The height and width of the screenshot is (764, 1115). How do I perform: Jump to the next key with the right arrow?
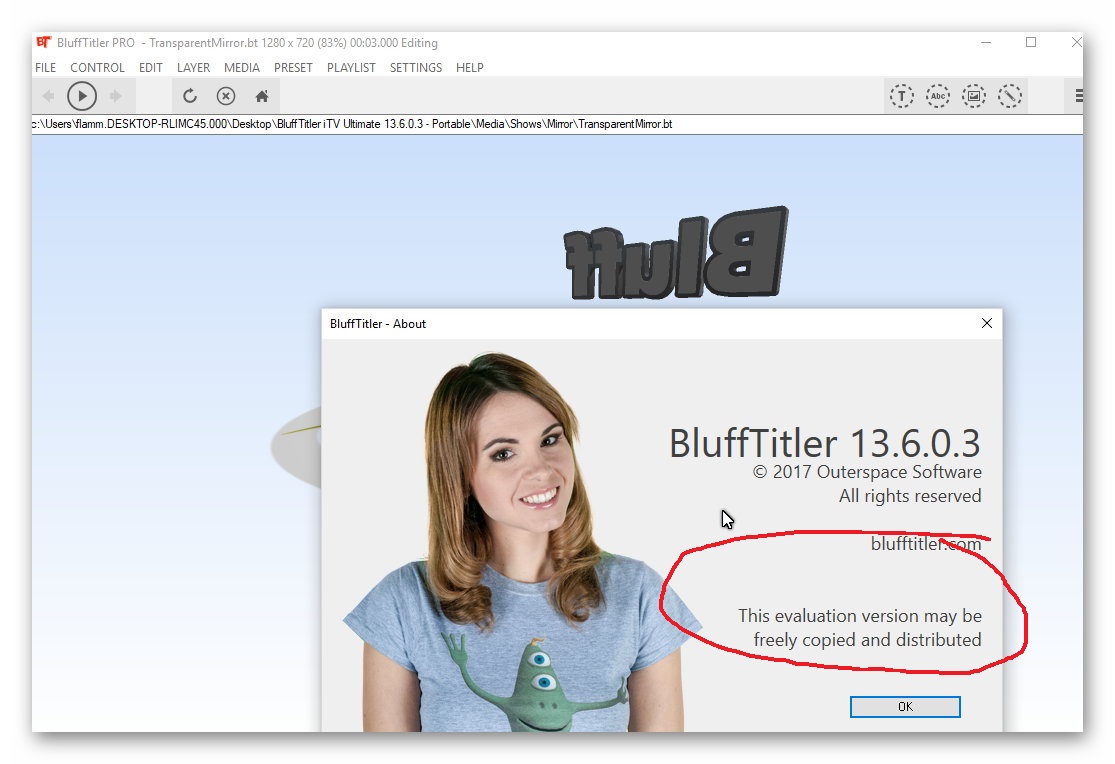(x=115, y=96)
